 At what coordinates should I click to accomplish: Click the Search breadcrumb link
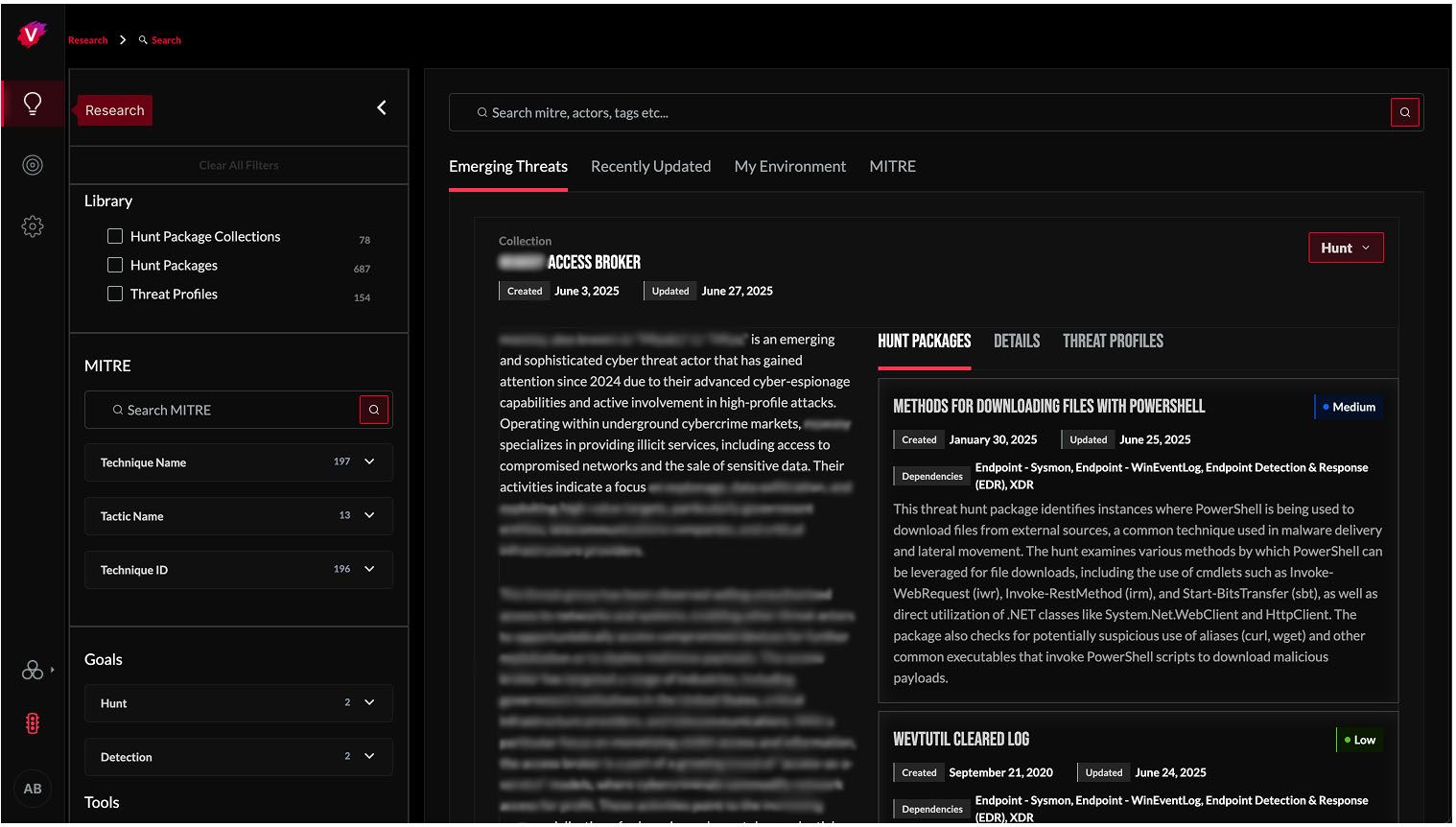coord(166,40)
